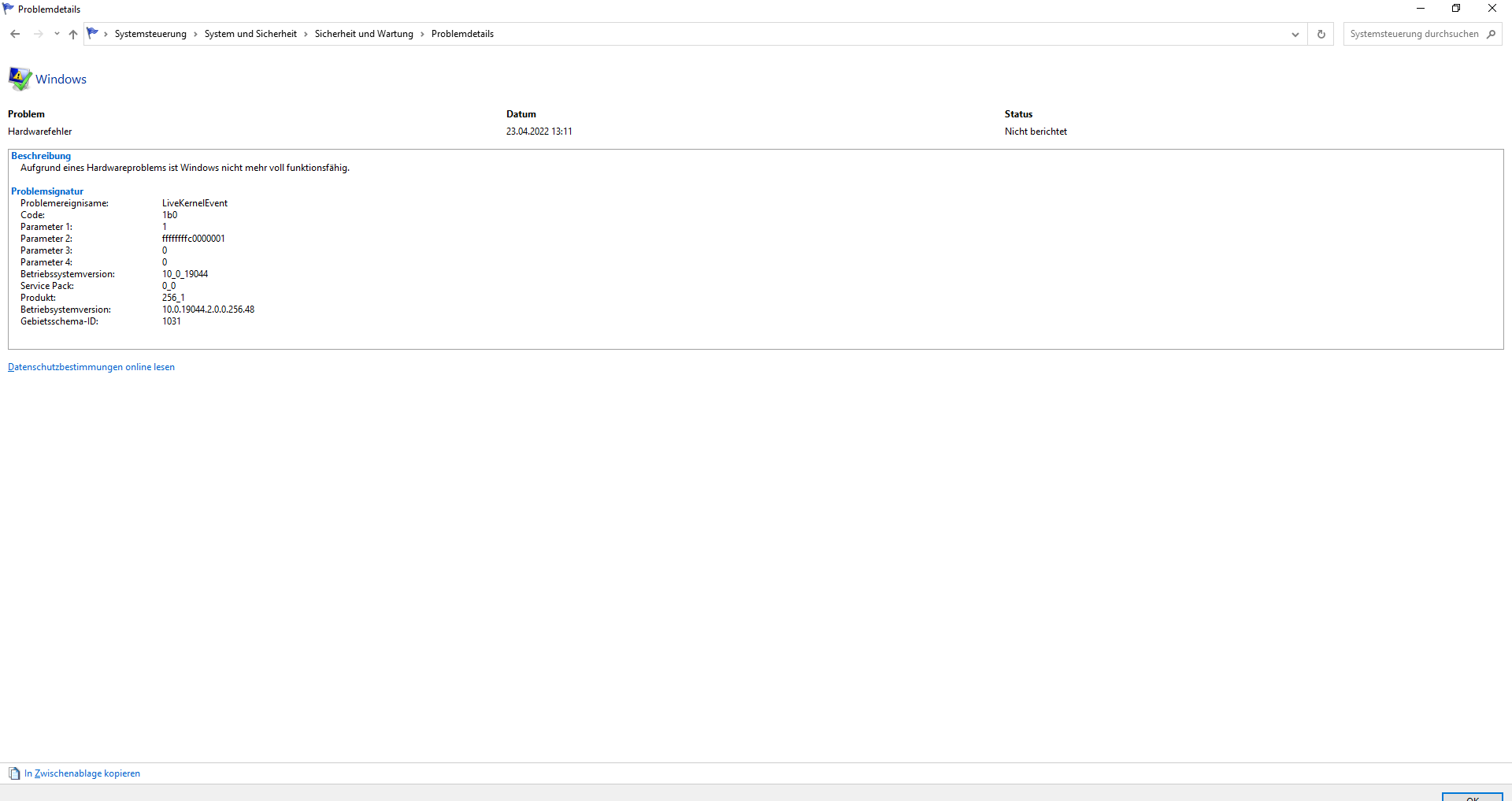Select the Gebietsschema-ID value 1031

[x=172, y=321]
